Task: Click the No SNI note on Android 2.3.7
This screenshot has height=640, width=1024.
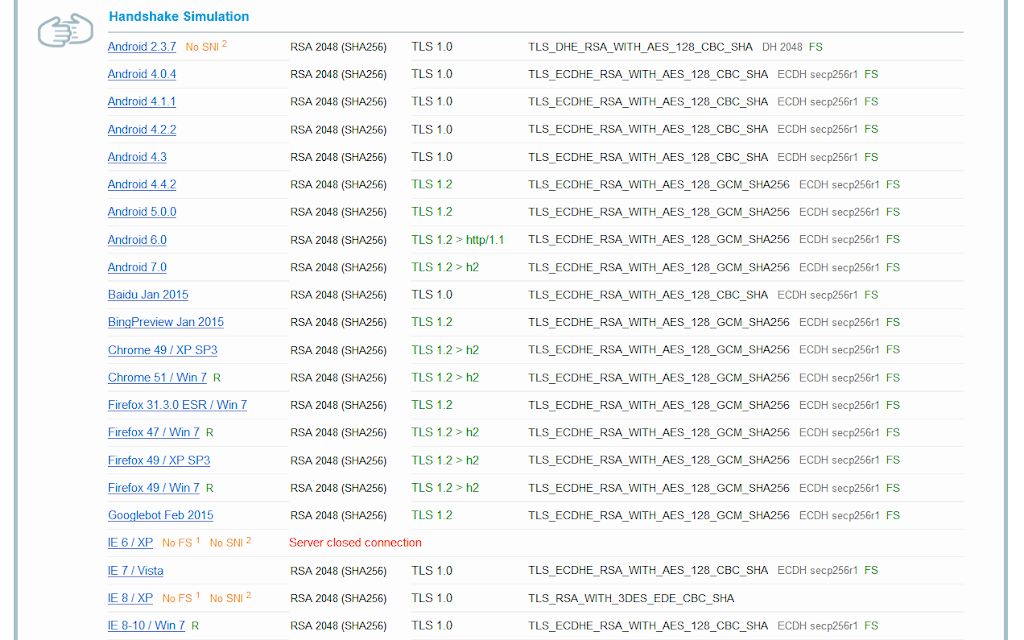Action: coord(206,47)
